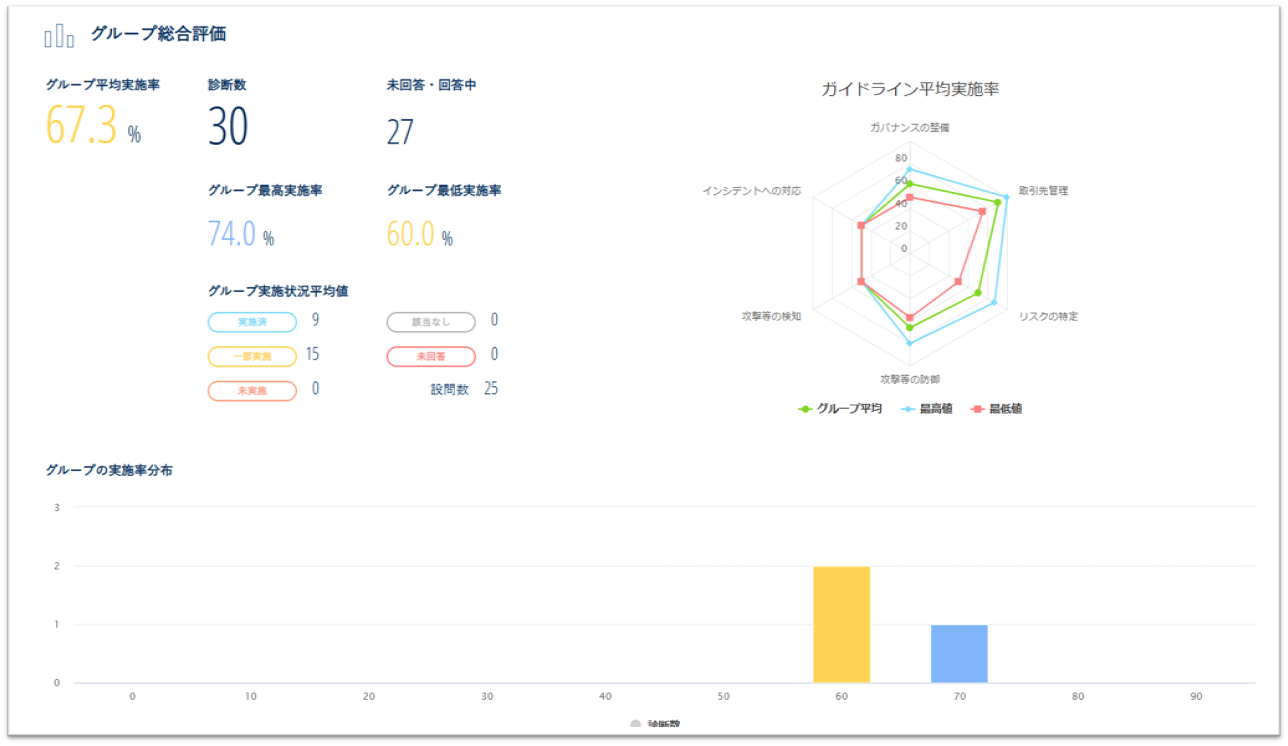Click the 実施済 status badge
This screenshot has height=746, width=1288.
click(252, 322)
